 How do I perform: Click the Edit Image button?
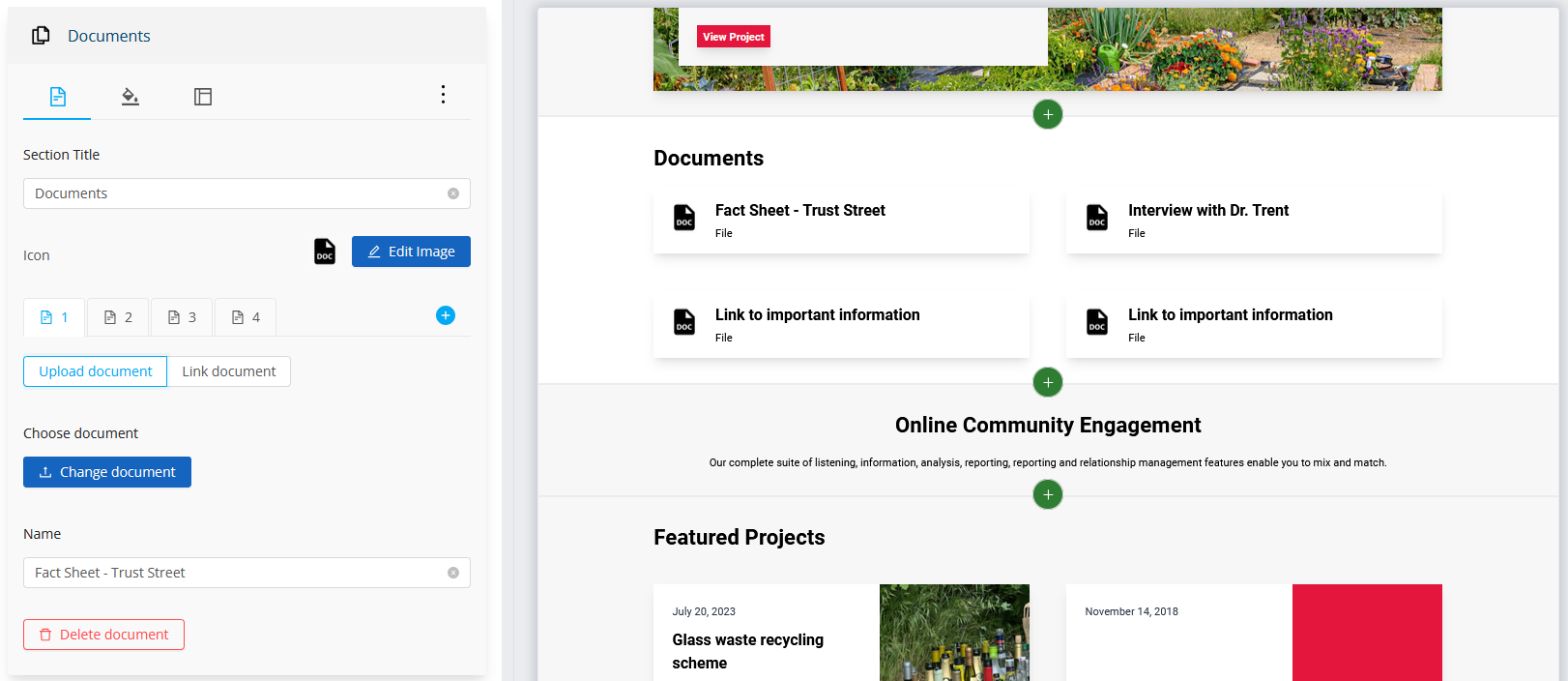(x=411, y=252)
